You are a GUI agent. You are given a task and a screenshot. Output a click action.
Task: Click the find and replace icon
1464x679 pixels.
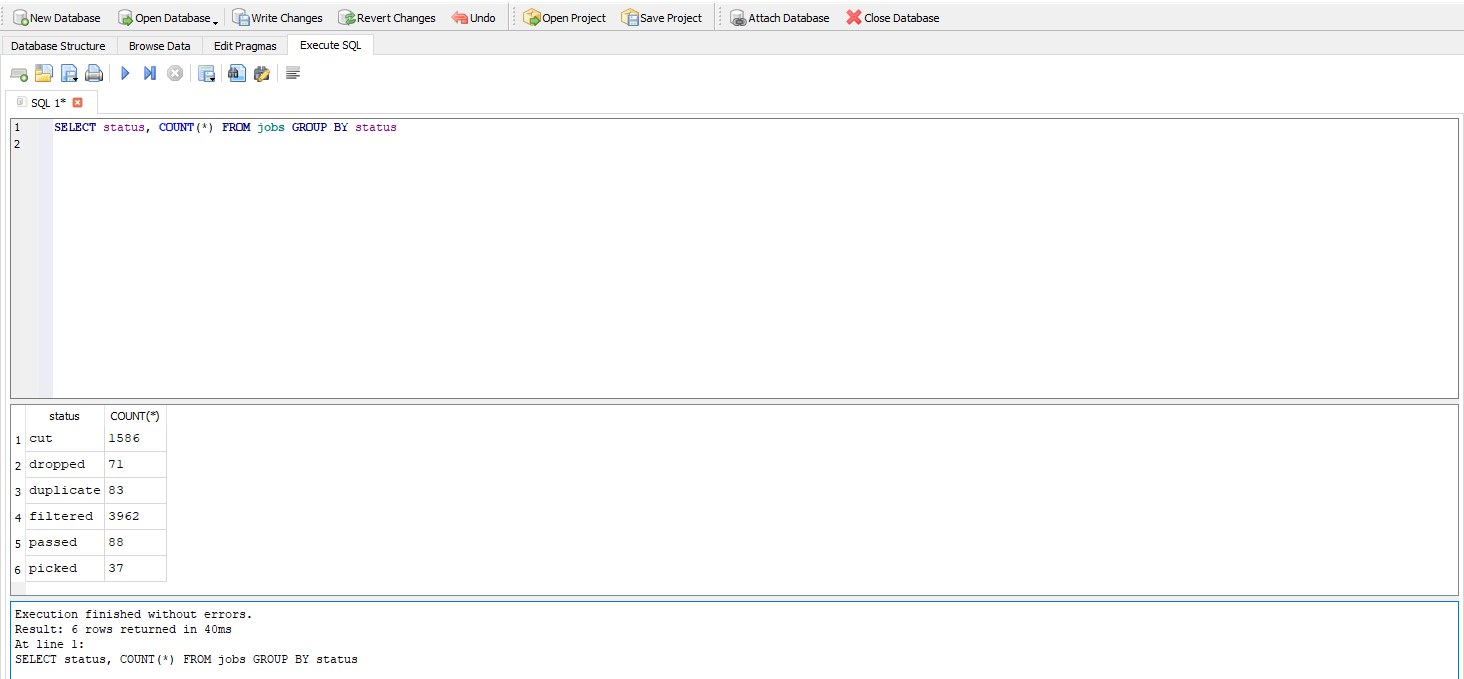(262, 73)
